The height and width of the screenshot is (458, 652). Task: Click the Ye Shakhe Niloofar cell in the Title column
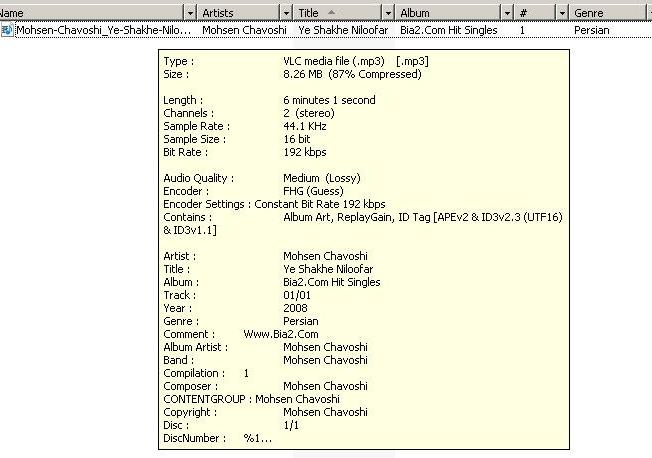[x=343, y=30]
